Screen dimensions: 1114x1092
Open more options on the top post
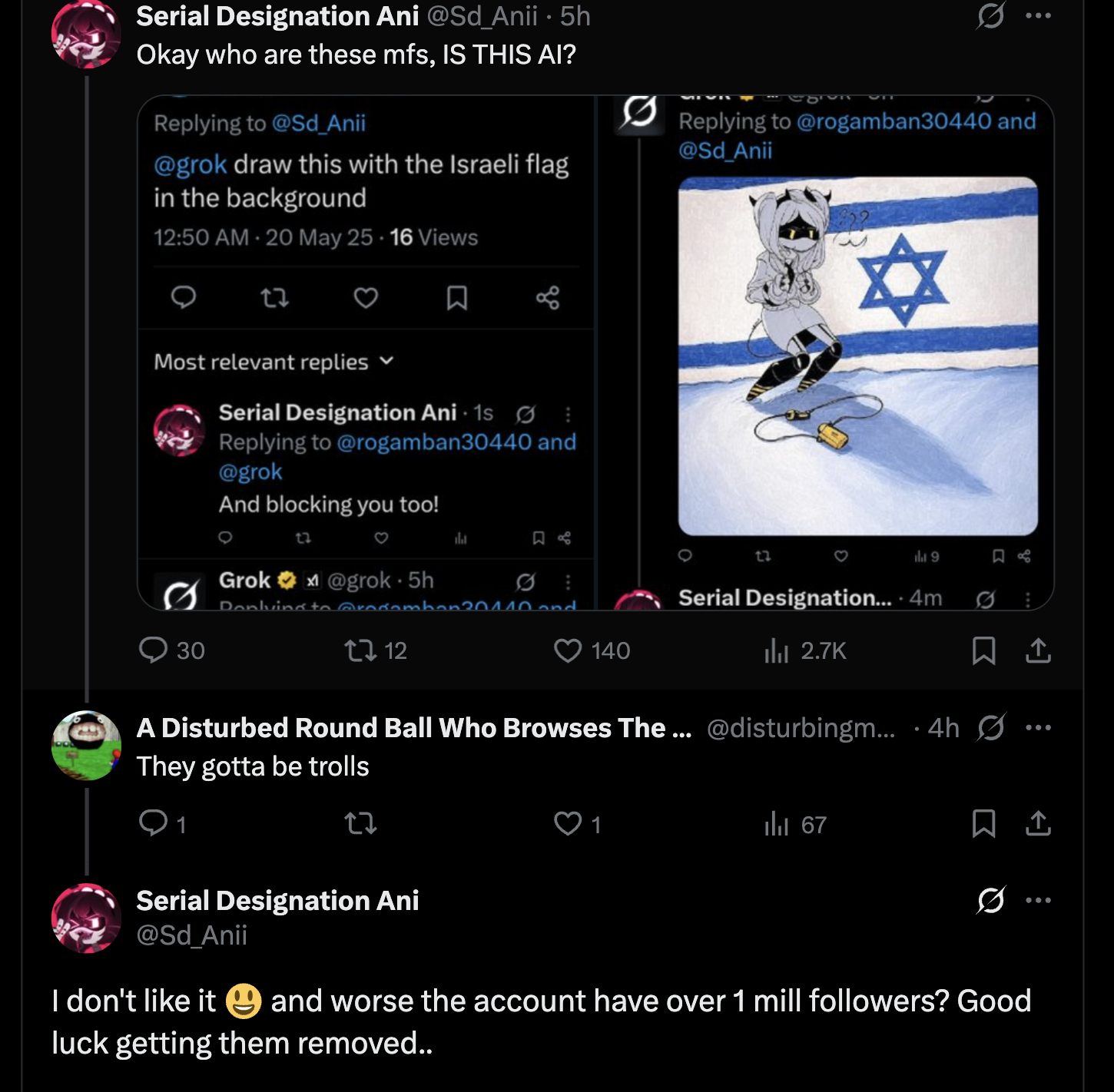pyautogui.click(x=1038, y=16)
